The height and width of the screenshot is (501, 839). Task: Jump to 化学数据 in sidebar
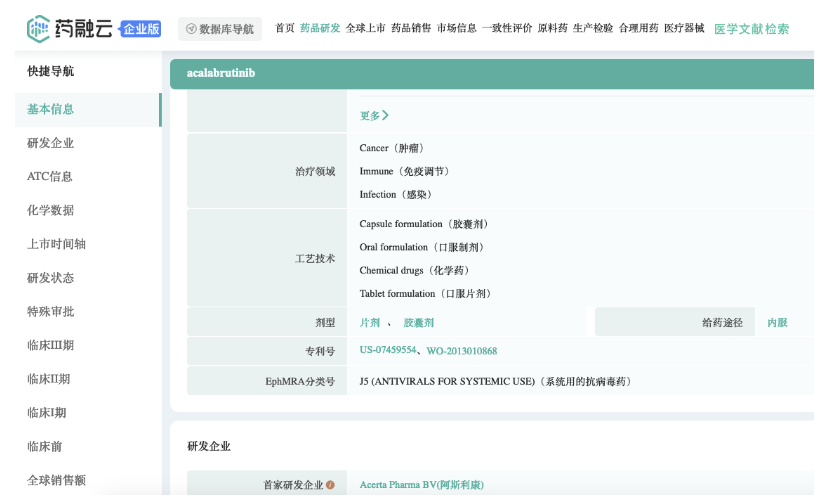tap(50, 210)
